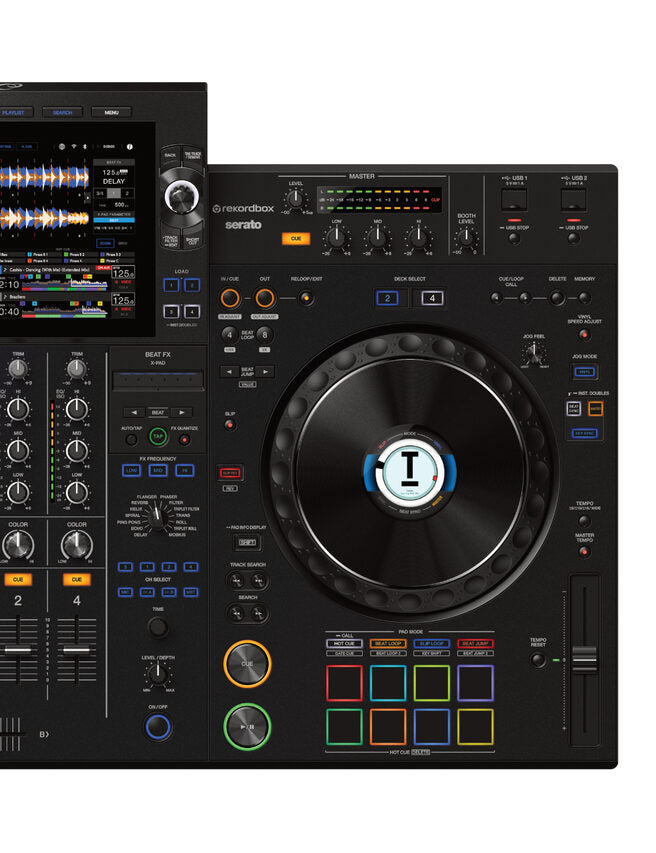Click the 4 beat loop button
This screenshot has width=656, height=853.
(230, 335)
